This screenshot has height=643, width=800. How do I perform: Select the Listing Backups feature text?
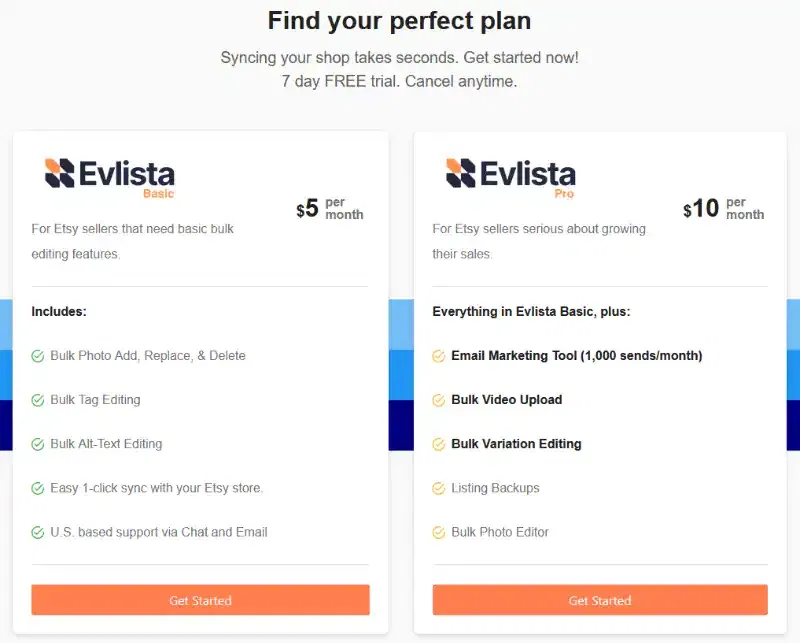pyautogui.click(x=495, y=488)
